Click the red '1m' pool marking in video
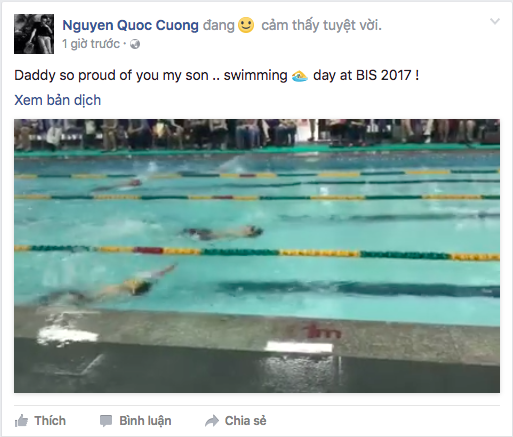The width and height of the screenshot is (513, 437). coord(321,332)
